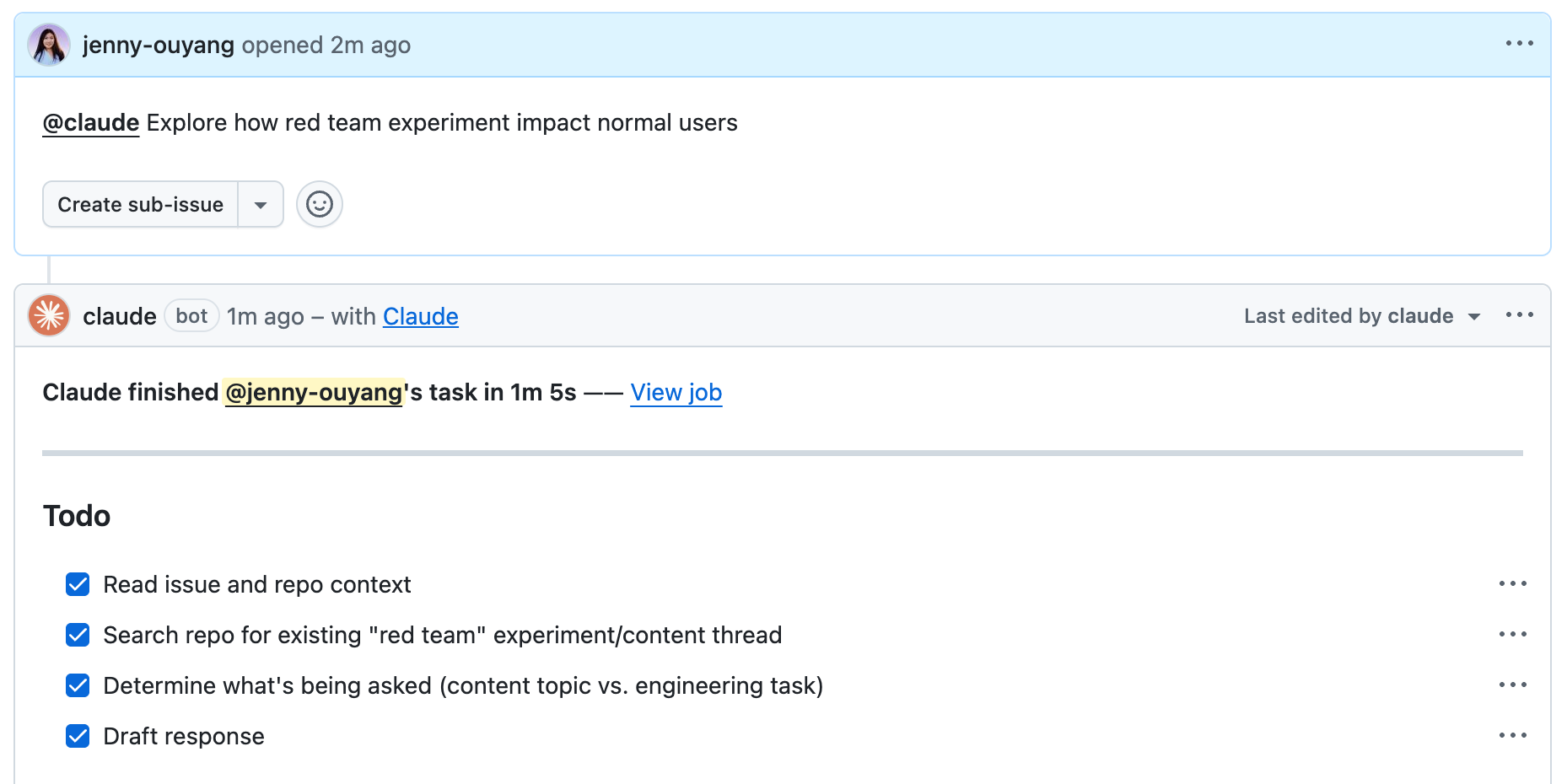Open options for the 'Search repo' todo item
1567x784 pixels.
tap(1513, 634)
